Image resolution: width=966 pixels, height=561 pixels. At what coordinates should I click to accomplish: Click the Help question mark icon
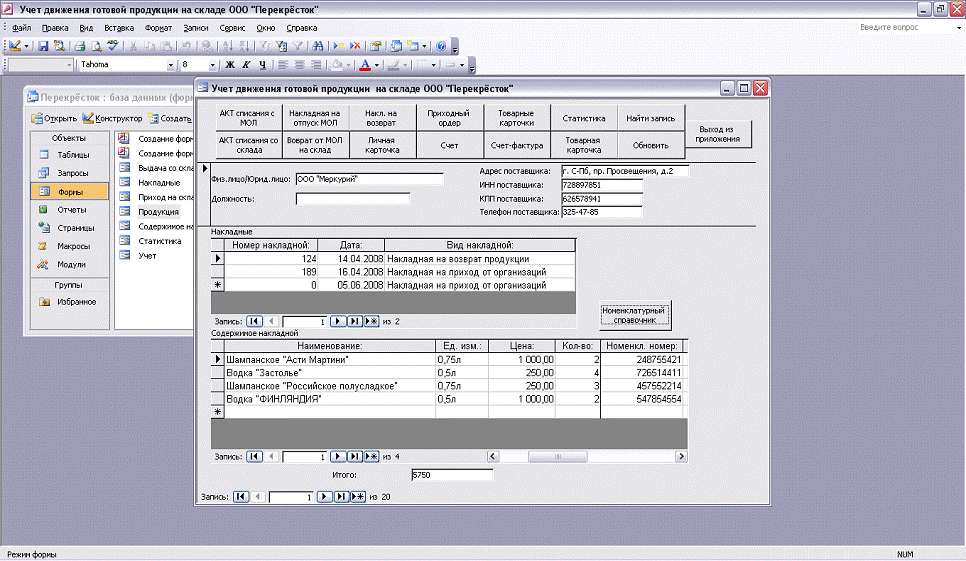441,46
